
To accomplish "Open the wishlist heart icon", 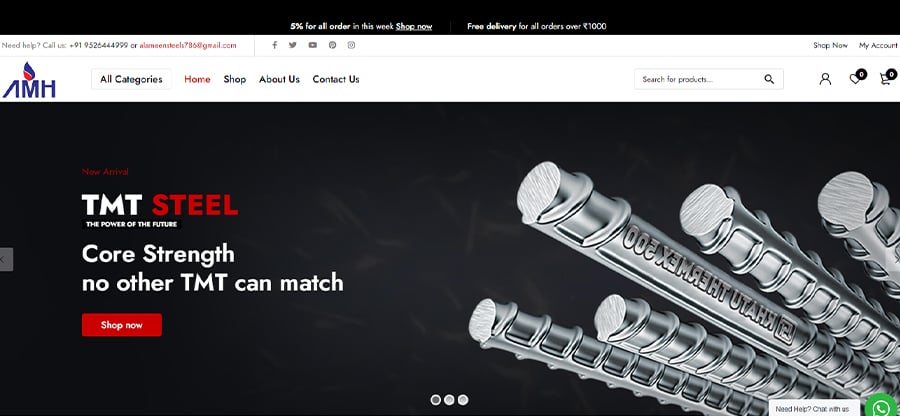I will pos(857,77).
